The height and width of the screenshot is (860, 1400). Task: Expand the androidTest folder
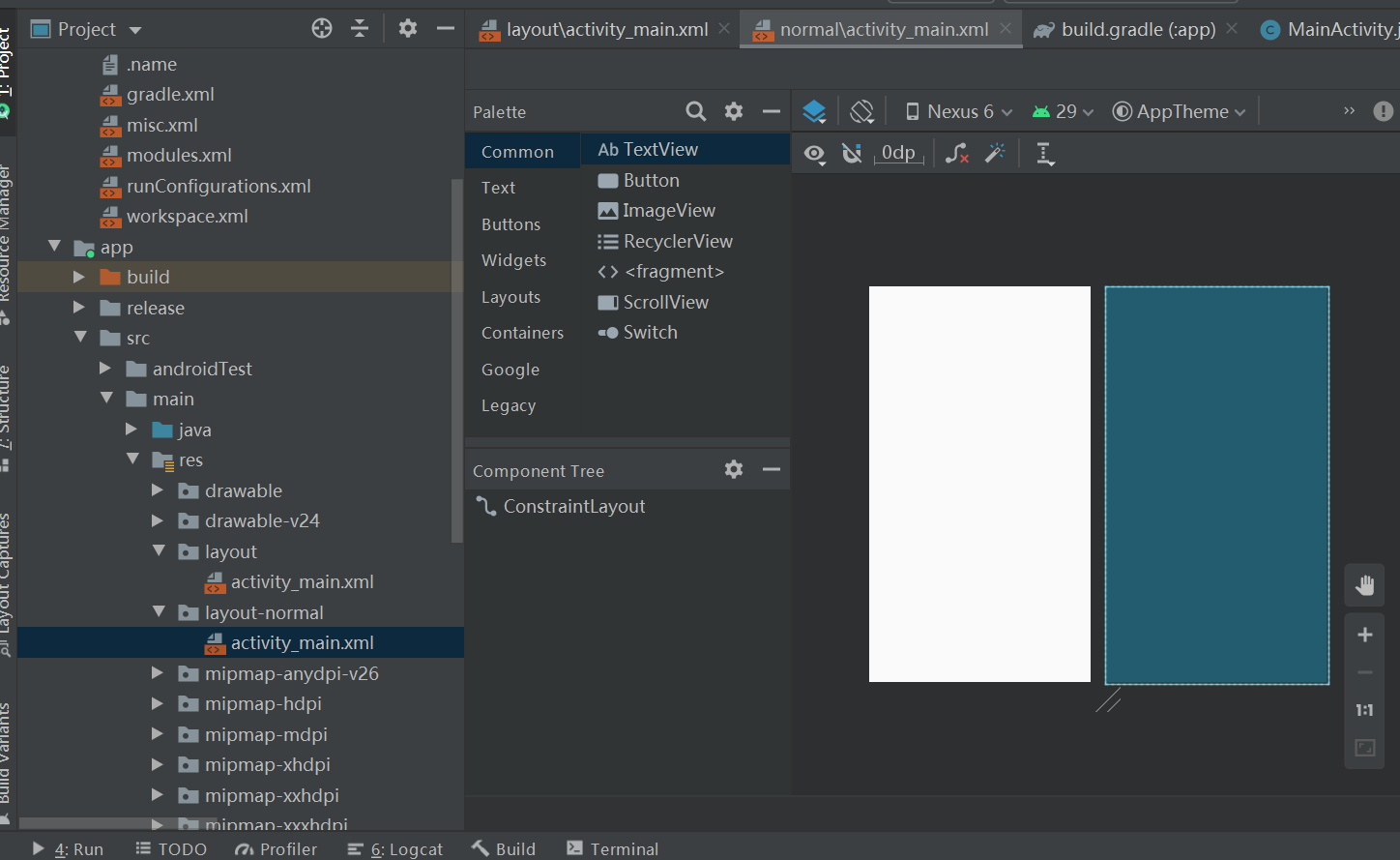coord(105,369)
